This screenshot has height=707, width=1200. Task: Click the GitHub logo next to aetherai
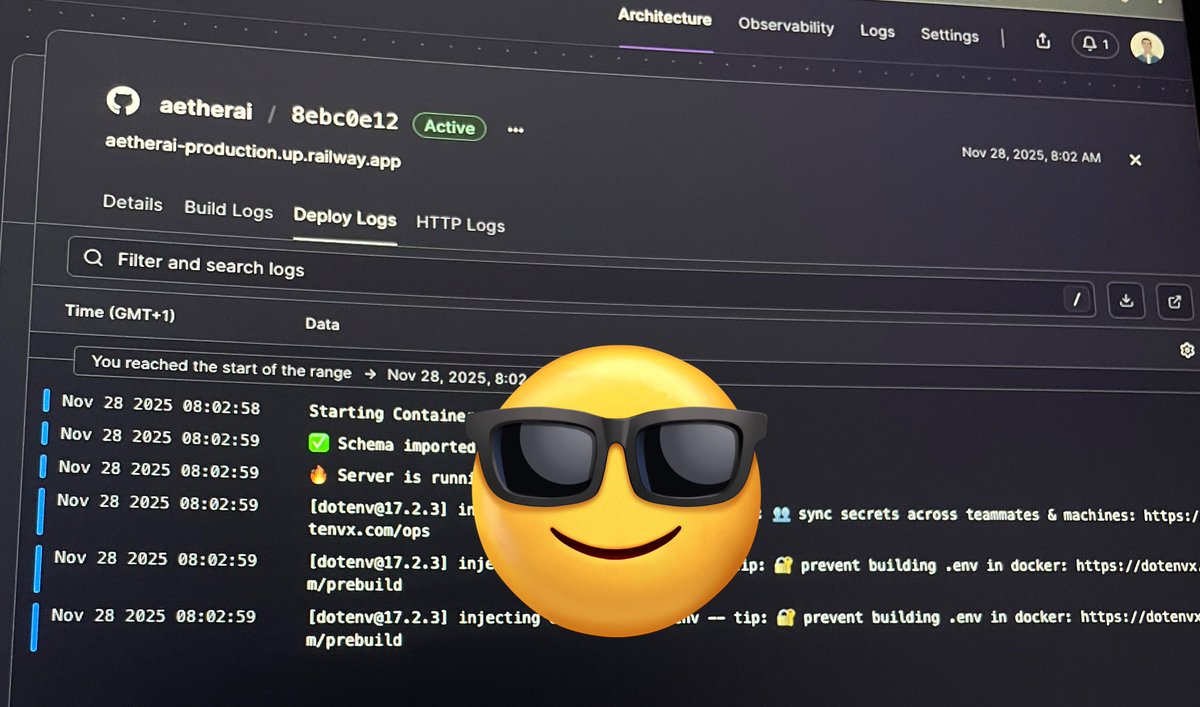pyautogui.click(x=124, y=103)
